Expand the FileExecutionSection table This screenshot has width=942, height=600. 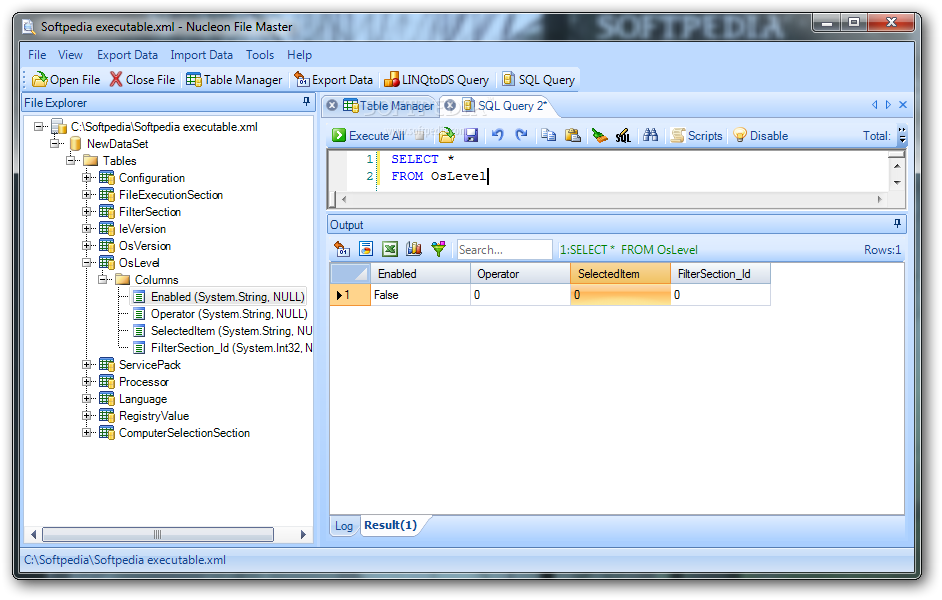(x=87, y=195)
